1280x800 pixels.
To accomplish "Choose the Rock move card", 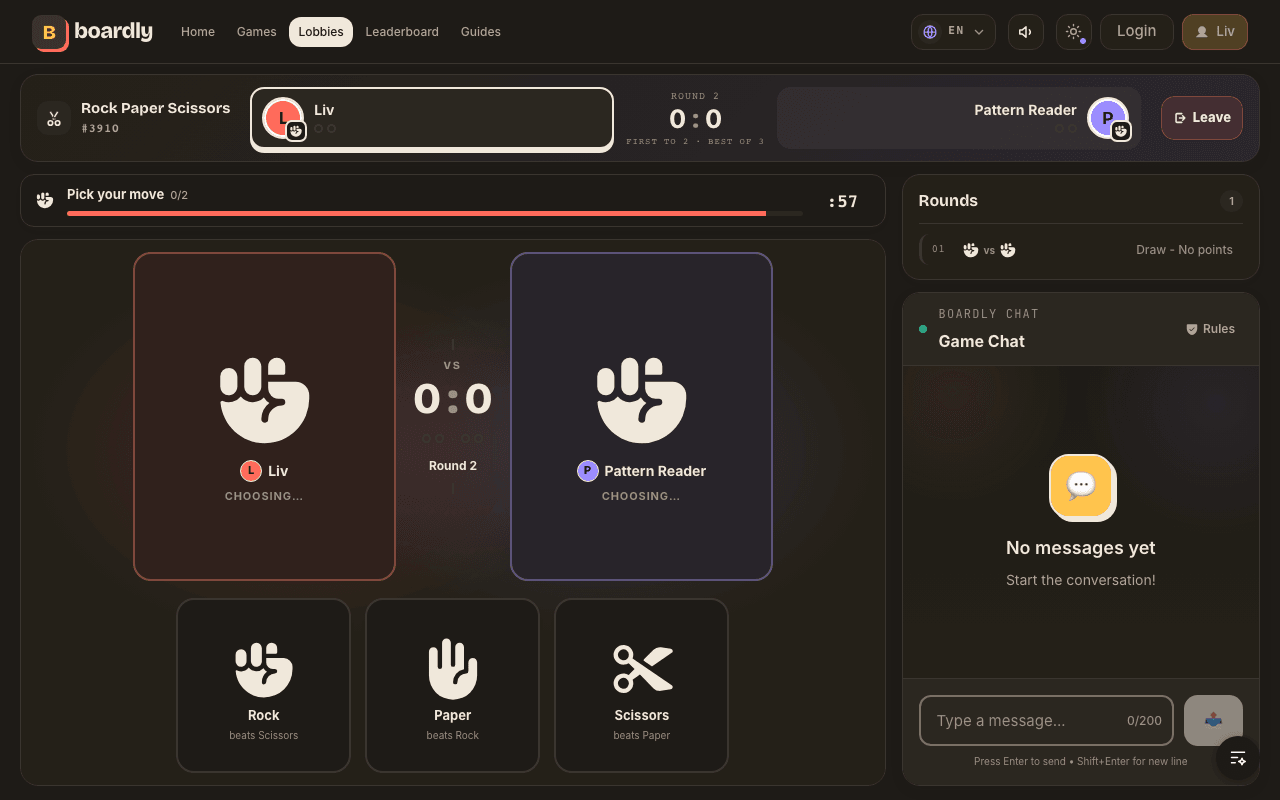I will coord(264,686).
